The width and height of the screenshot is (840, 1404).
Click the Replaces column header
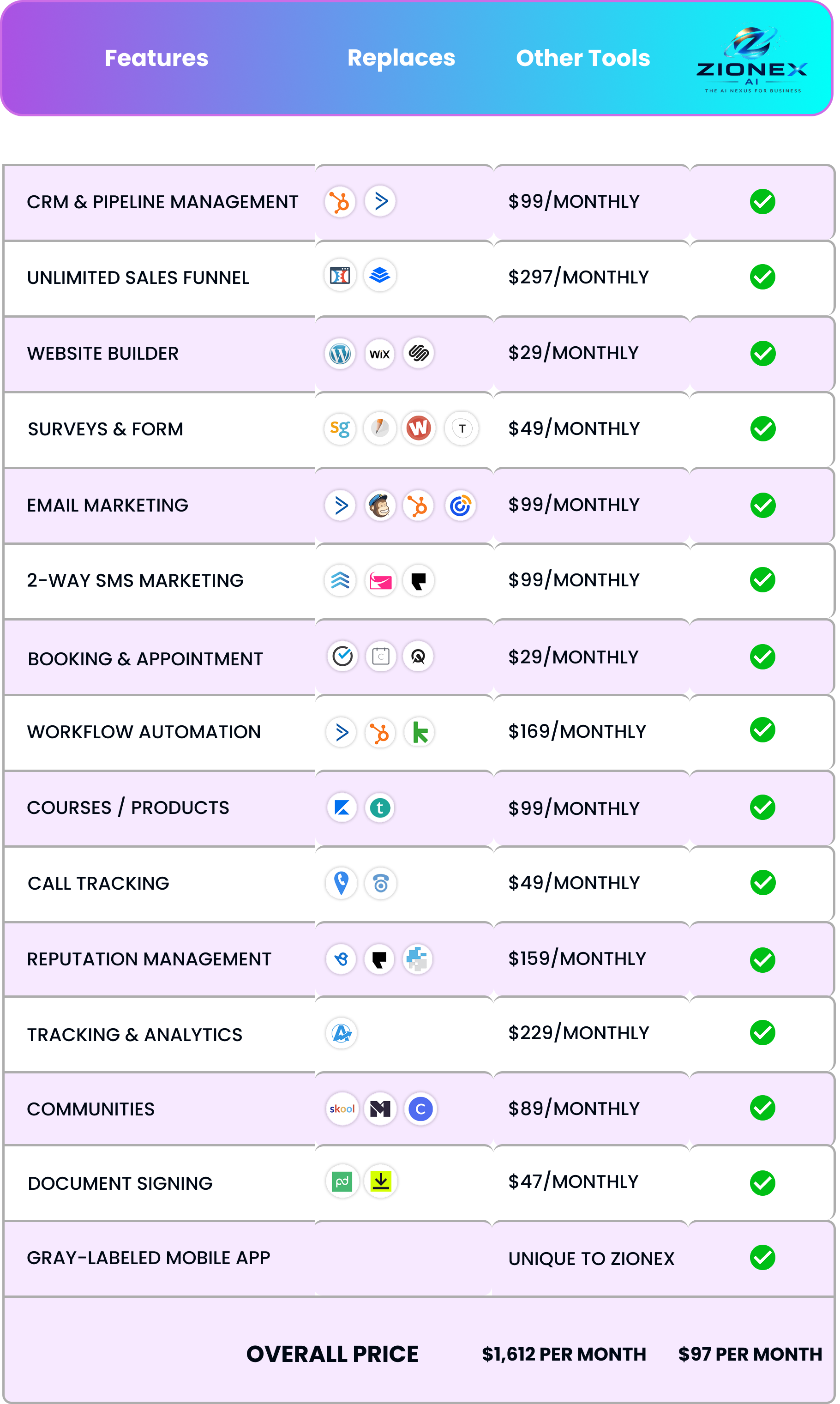[x=401, y=58]
